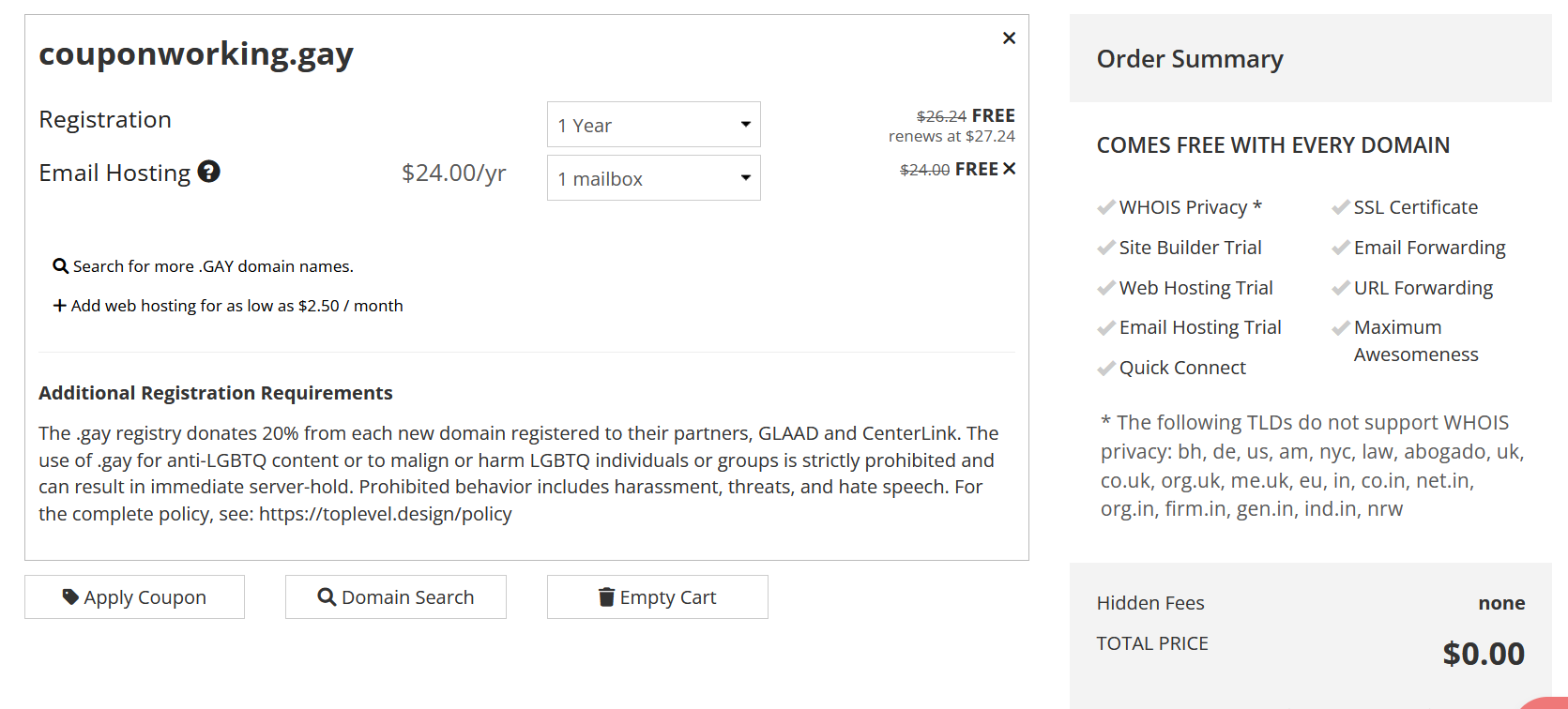Click the plus icon to add web hosting

pyautogui.click(x=60, y=306)
